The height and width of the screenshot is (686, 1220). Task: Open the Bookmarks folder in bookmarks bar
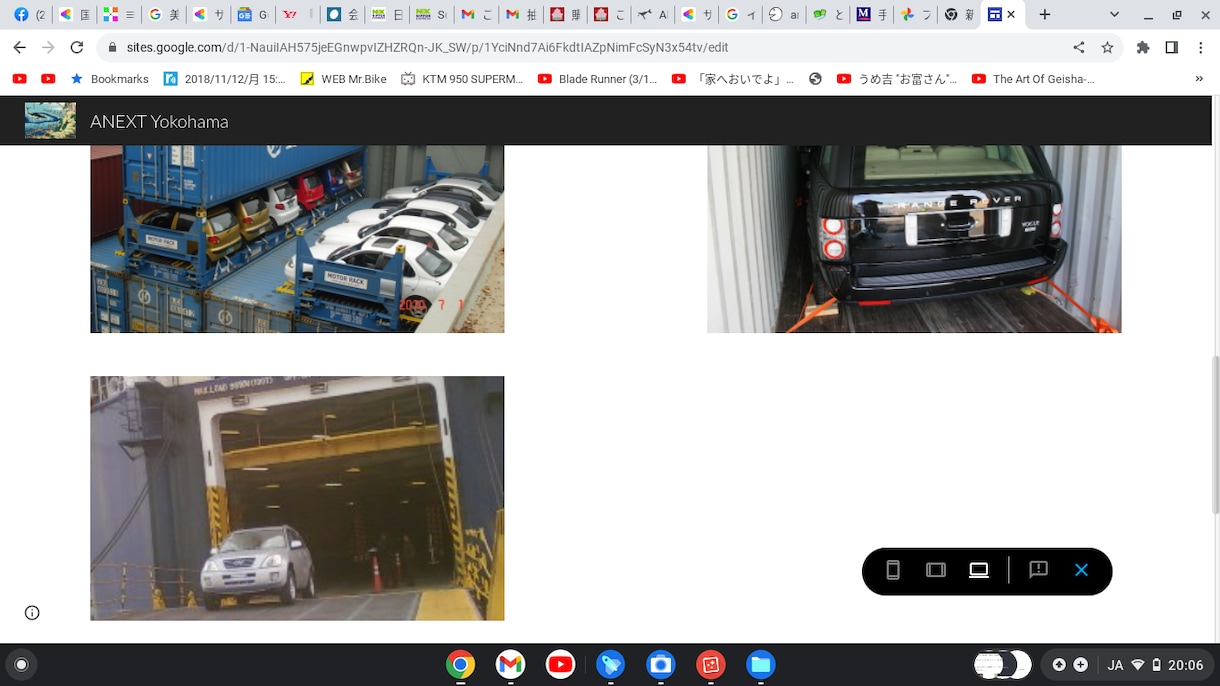pyautogui.click(x=109, y=79)
